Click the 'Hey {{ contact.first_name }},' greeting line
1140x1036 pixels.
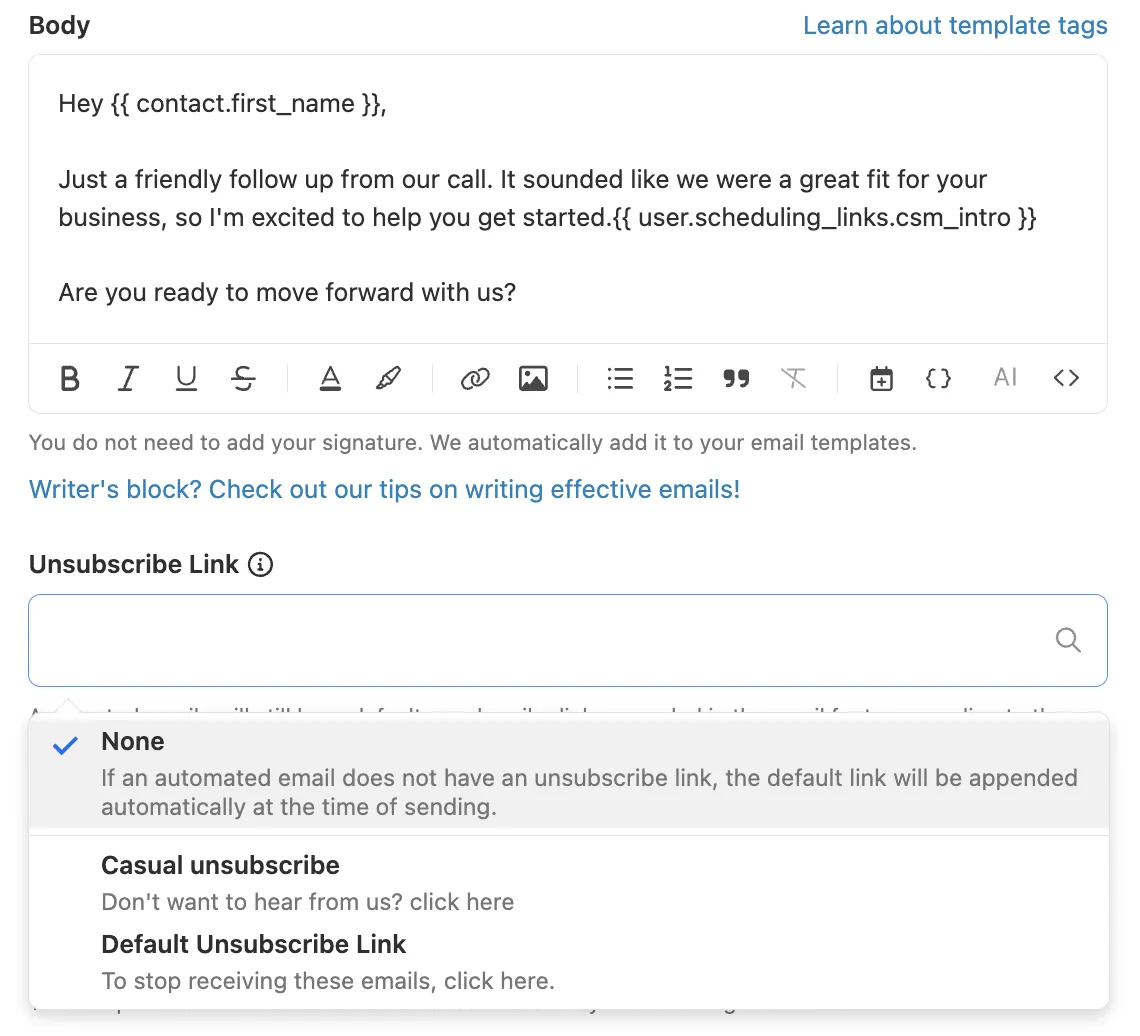(222, 104)
